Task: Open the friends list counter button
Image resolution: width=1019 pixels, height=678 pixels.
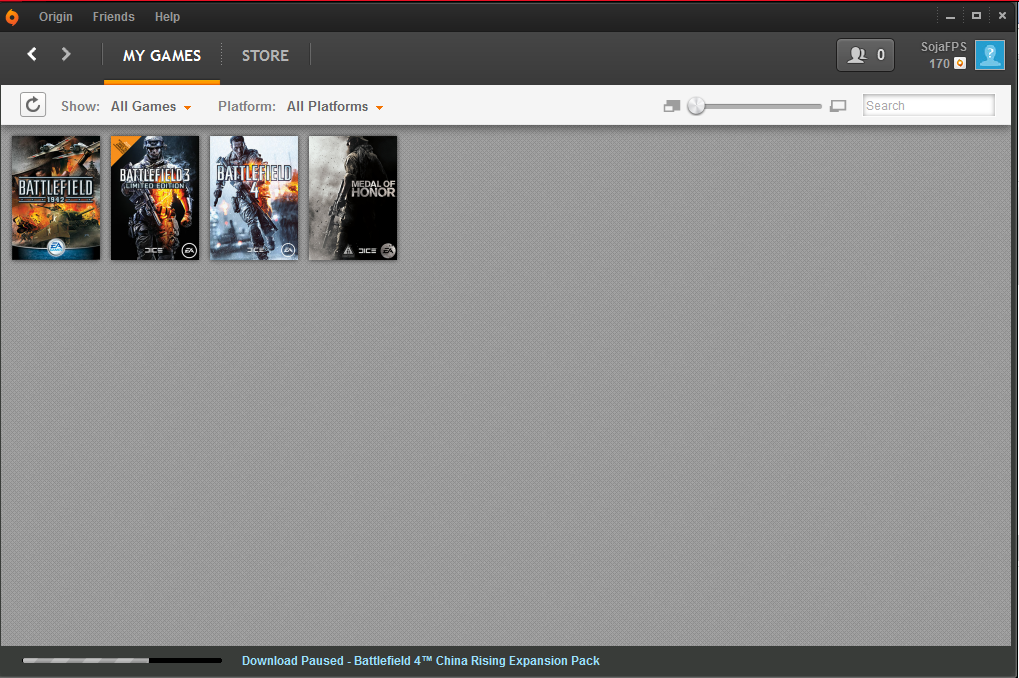Action: tap(865, 55)
